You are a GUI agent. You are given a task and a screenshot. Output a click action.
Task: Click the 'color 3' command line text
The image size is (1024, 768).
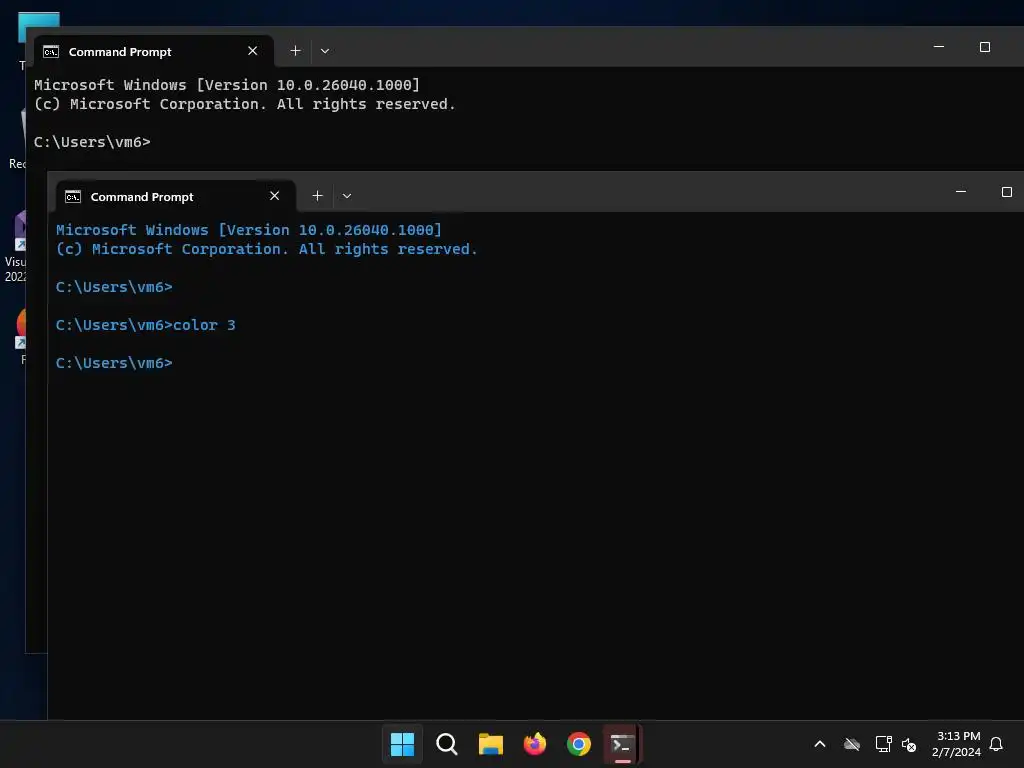pyautogui.click(x=204, y=325)
